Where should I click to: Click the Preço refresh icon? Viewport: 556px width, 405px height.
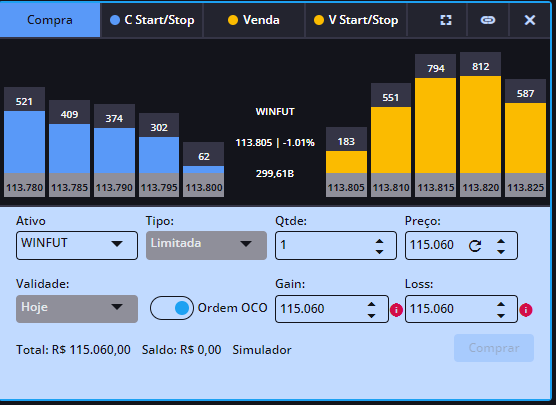[x=475, y=245]
